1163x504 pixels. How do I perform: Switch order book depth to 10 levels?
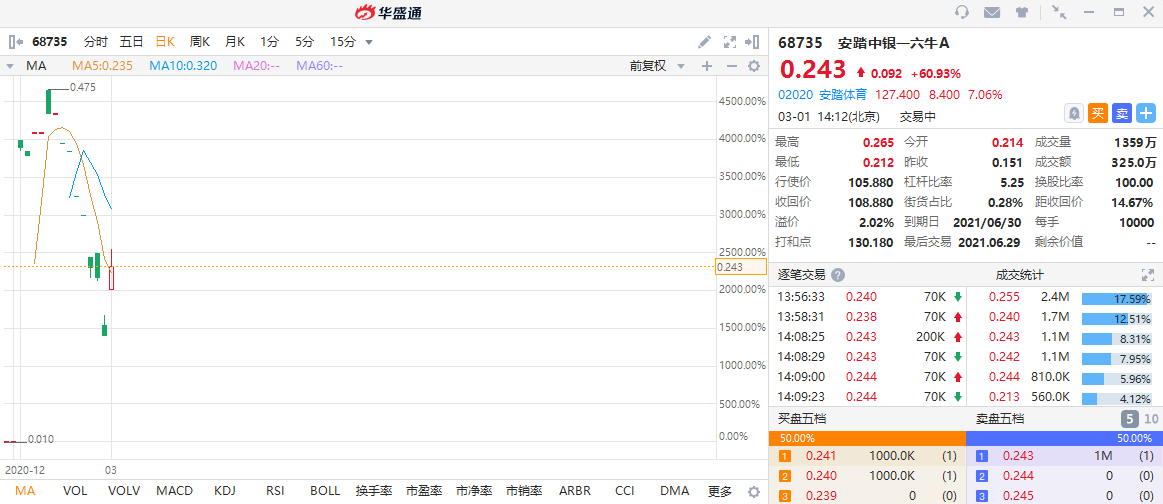[x=1150, y=419]
